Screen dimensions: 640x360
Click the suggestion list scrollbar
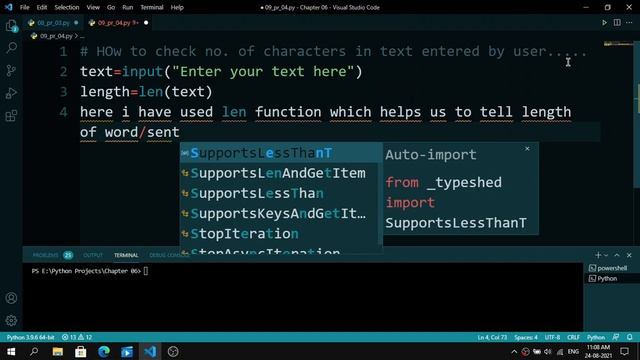[380, 194]
